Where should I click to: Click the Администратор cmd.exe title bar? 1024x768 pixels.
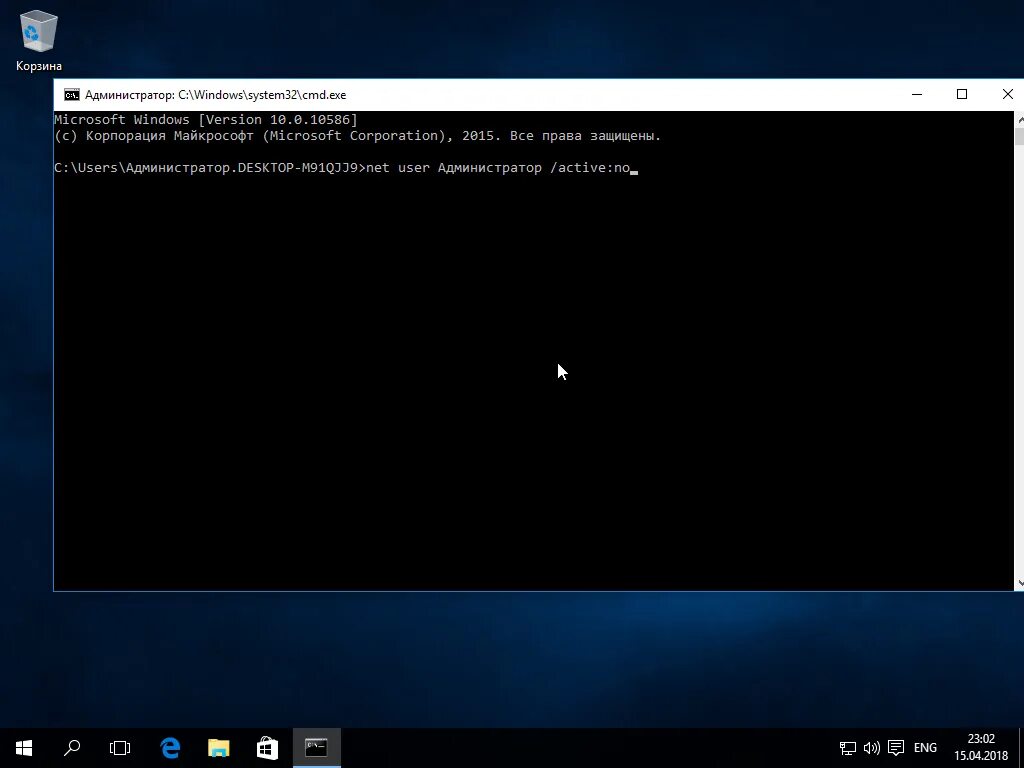pyautogui.click(x=500, y=94)
